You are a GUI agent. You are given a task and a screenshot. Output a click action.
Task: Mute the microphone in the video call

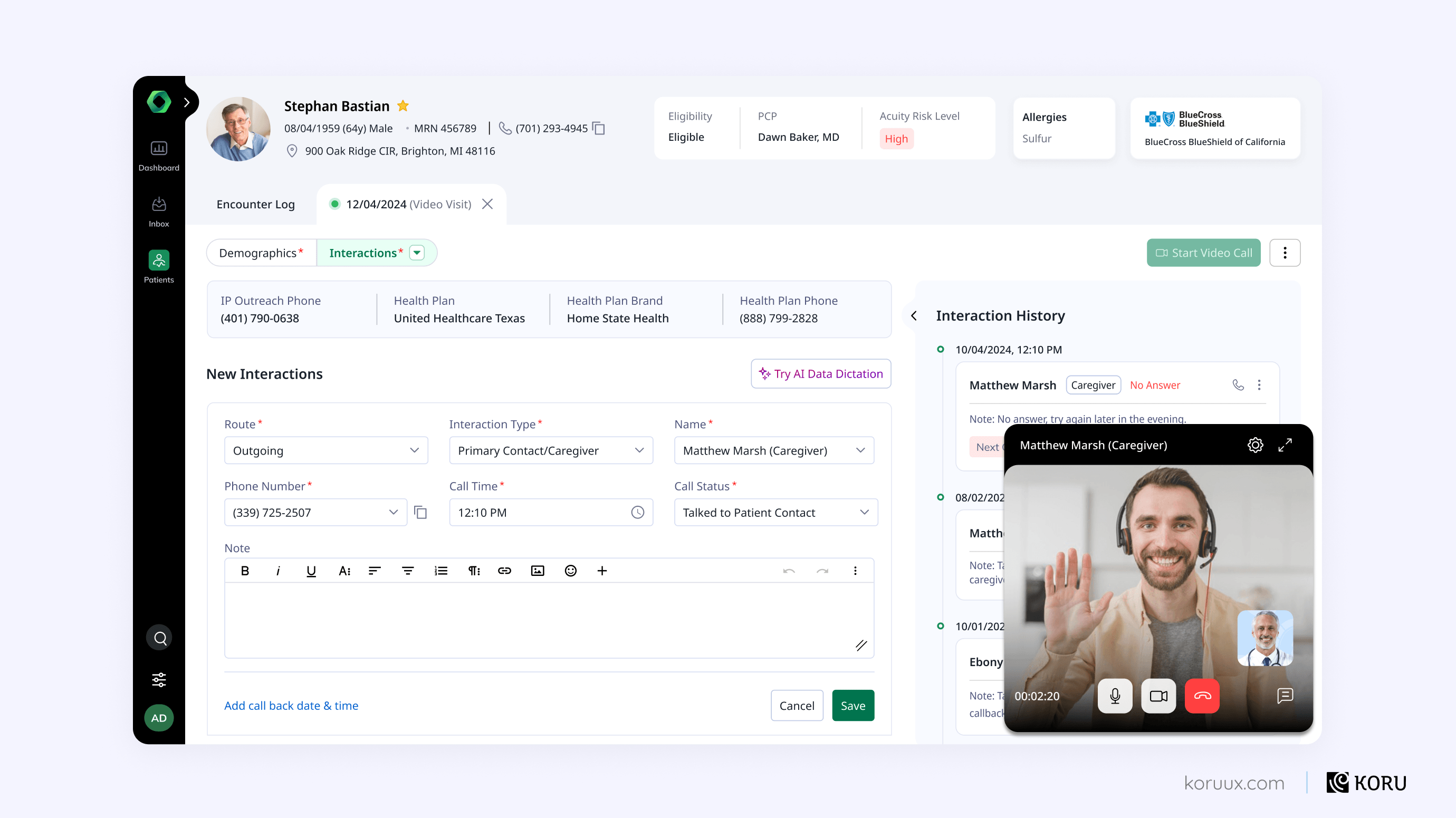click(x=1115, y=696)
